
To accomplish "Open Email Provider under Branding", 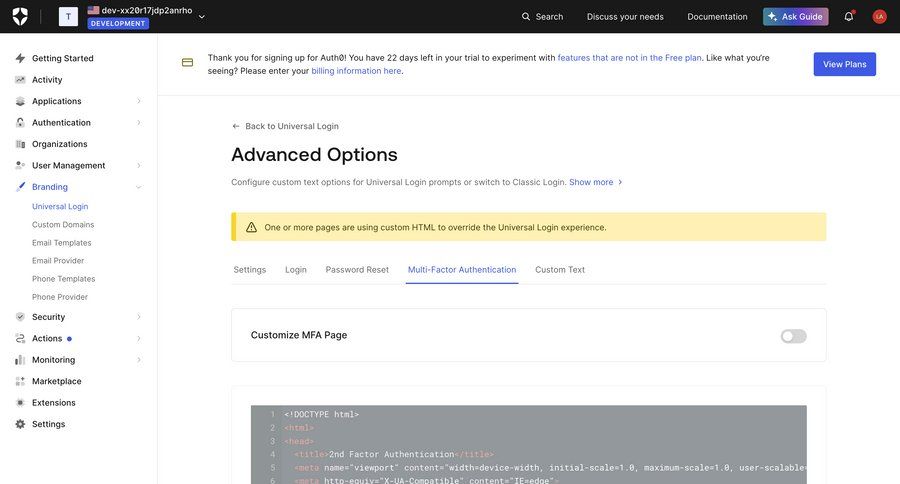I will pyautogui.click(x=58, y=261).
